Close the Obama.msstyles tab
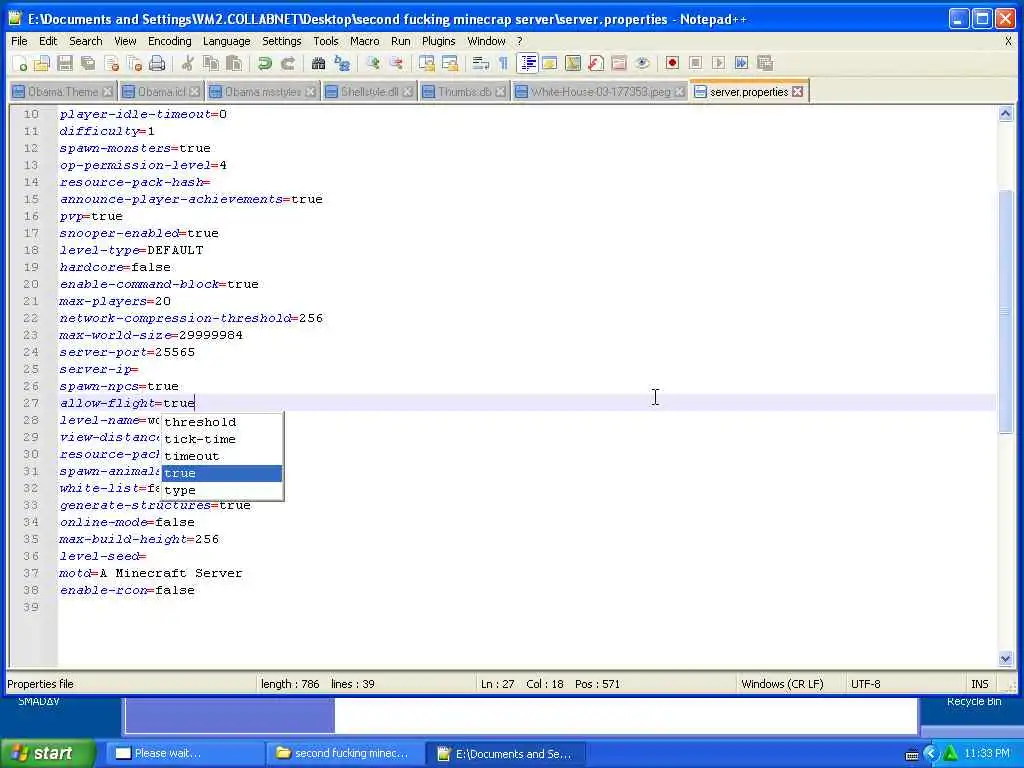 [311, 92]
